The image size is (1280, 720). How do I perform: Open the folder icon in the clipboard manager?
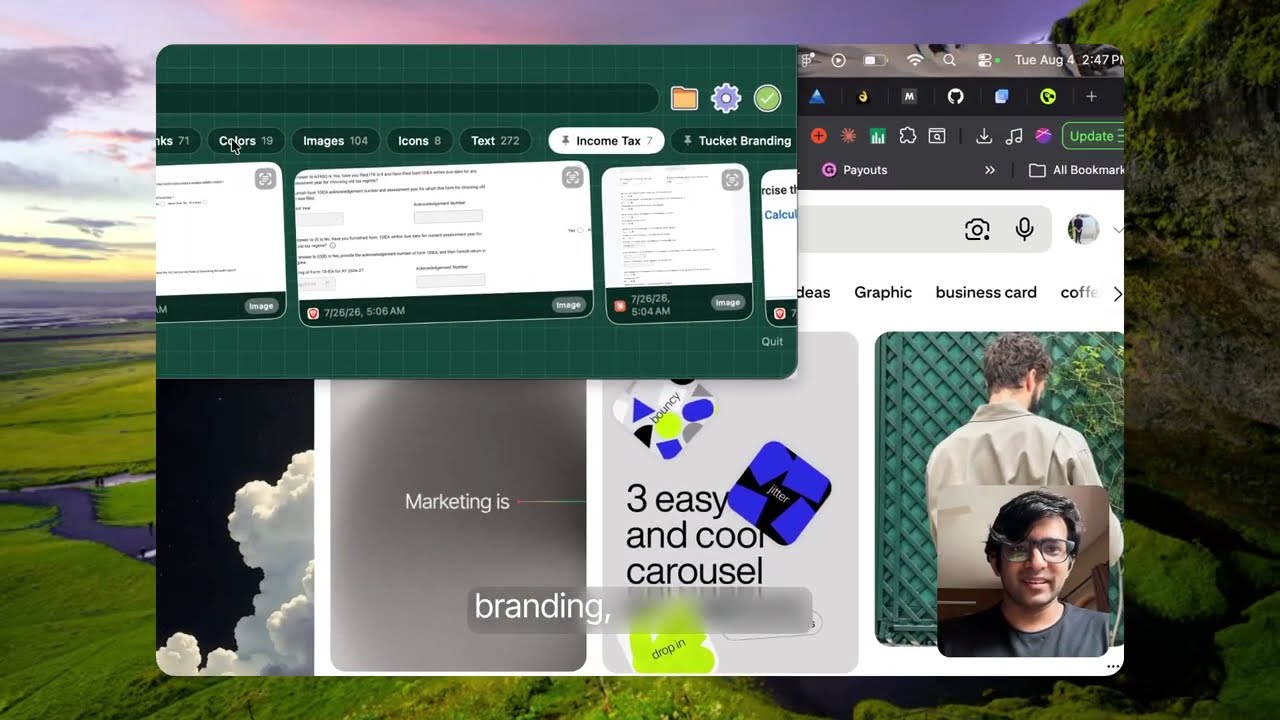point(684,98)
